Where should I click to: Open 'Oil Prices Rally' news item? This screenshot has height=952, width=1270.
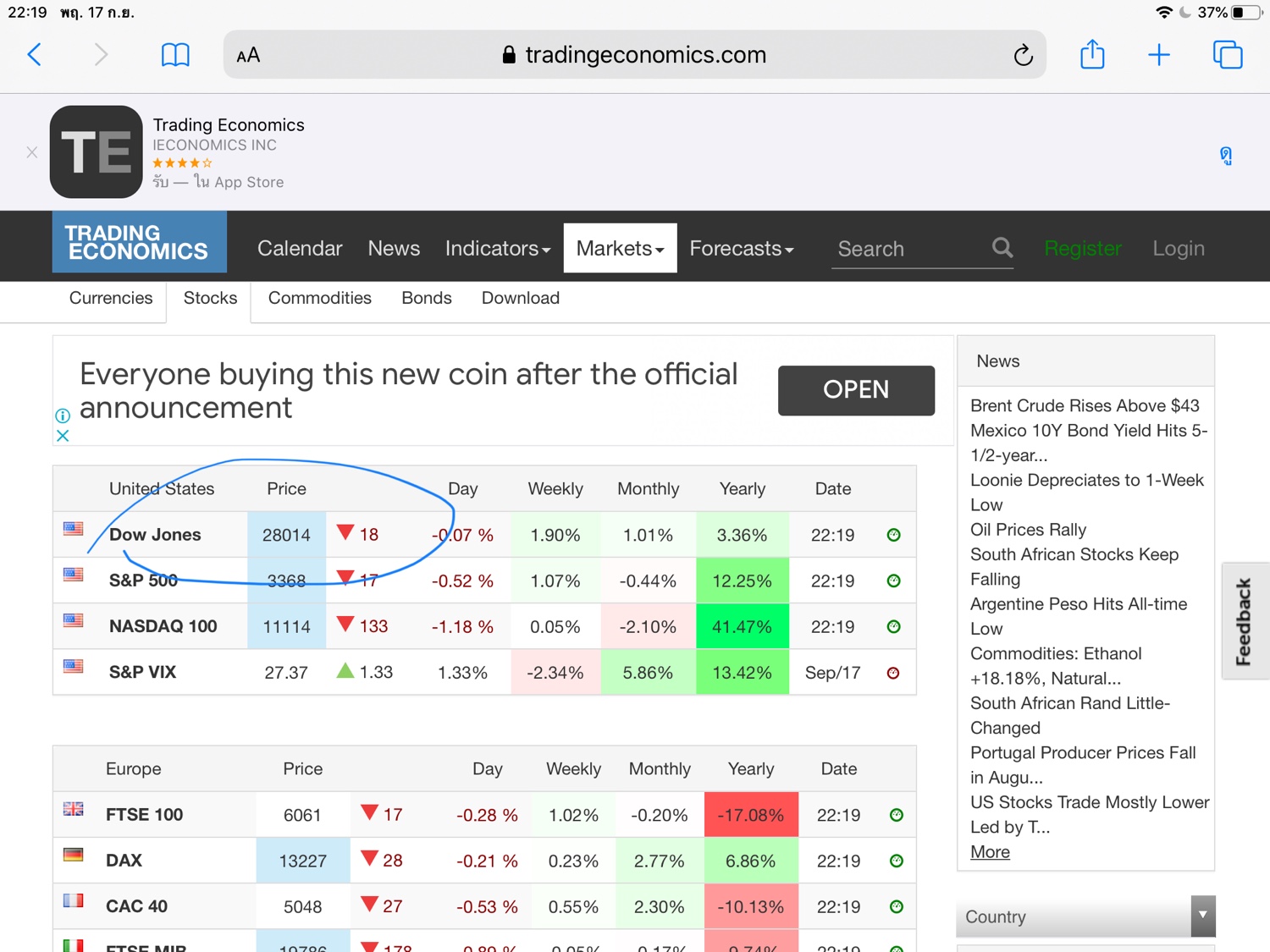tap(1028, 530)
